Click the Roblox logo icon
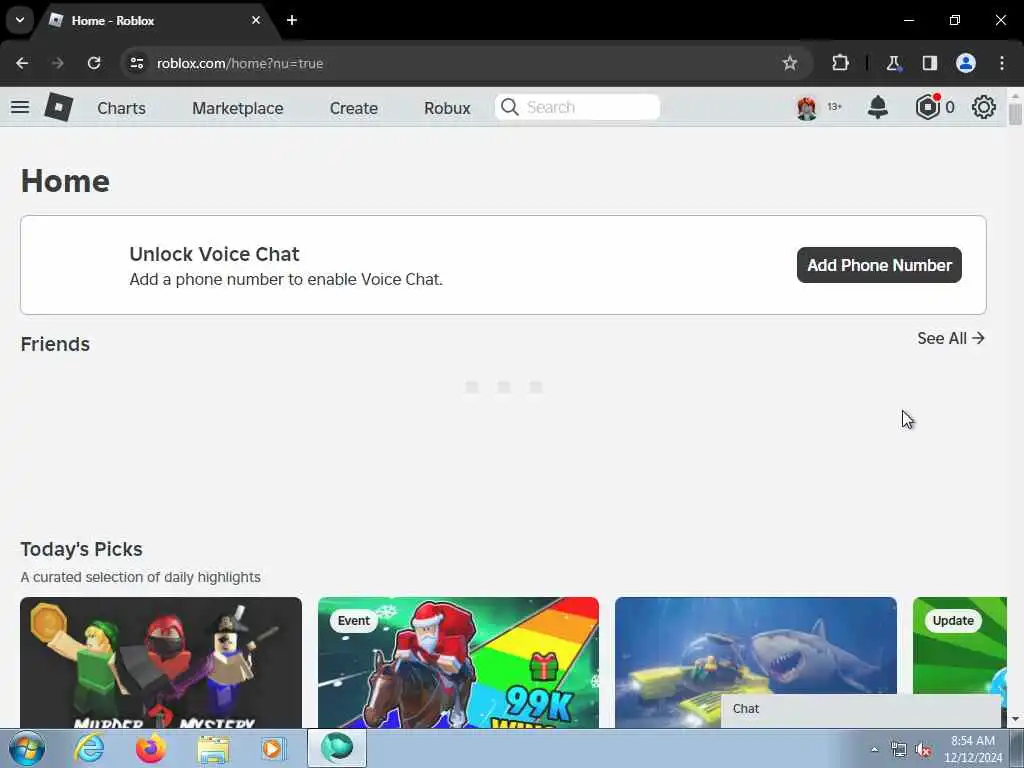Image resolution: width=1024 pixels, height=768 pixels. [59, 107]
